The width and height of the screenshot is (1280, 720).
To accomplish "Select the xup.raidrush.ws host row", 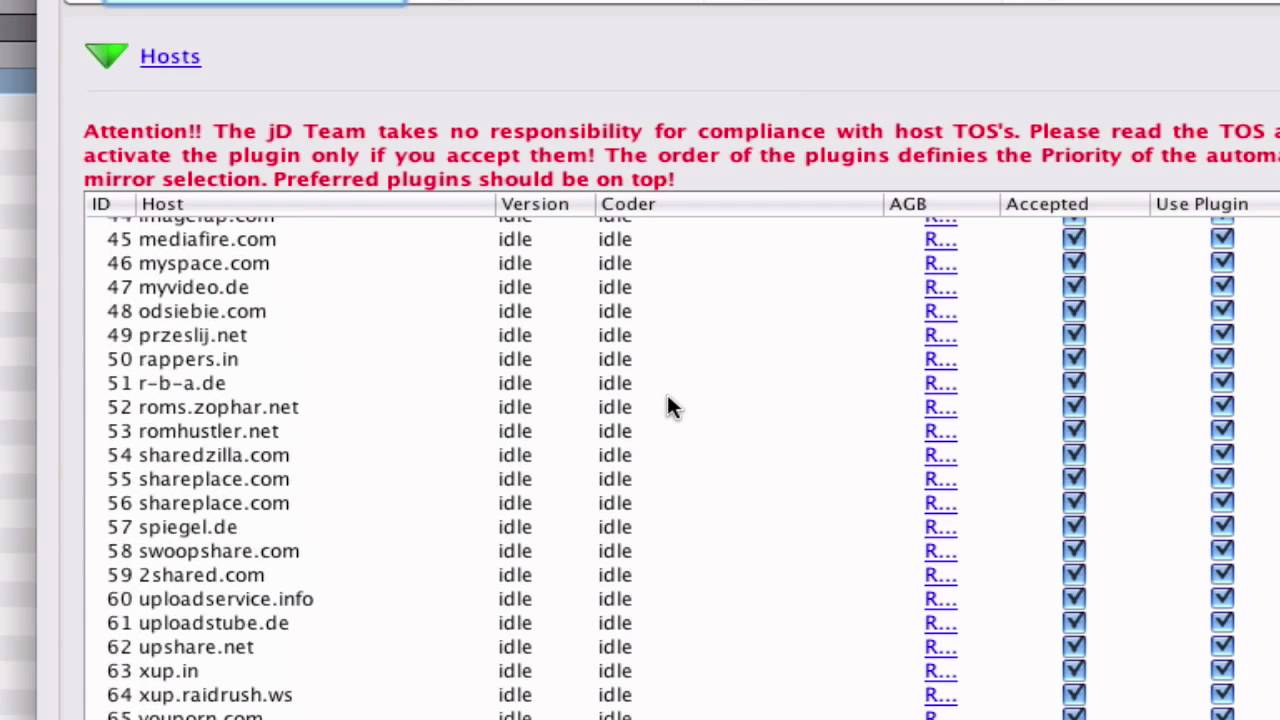I will point(683,695).
